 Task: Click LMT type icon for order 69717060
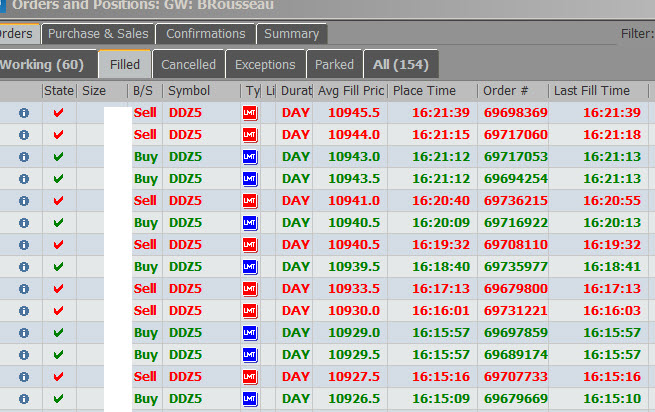click(x=250, y=135)
